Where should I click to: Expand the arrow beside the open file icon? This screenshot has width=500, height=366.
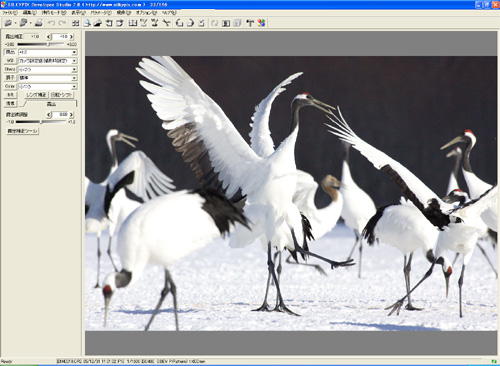point(15,23)
